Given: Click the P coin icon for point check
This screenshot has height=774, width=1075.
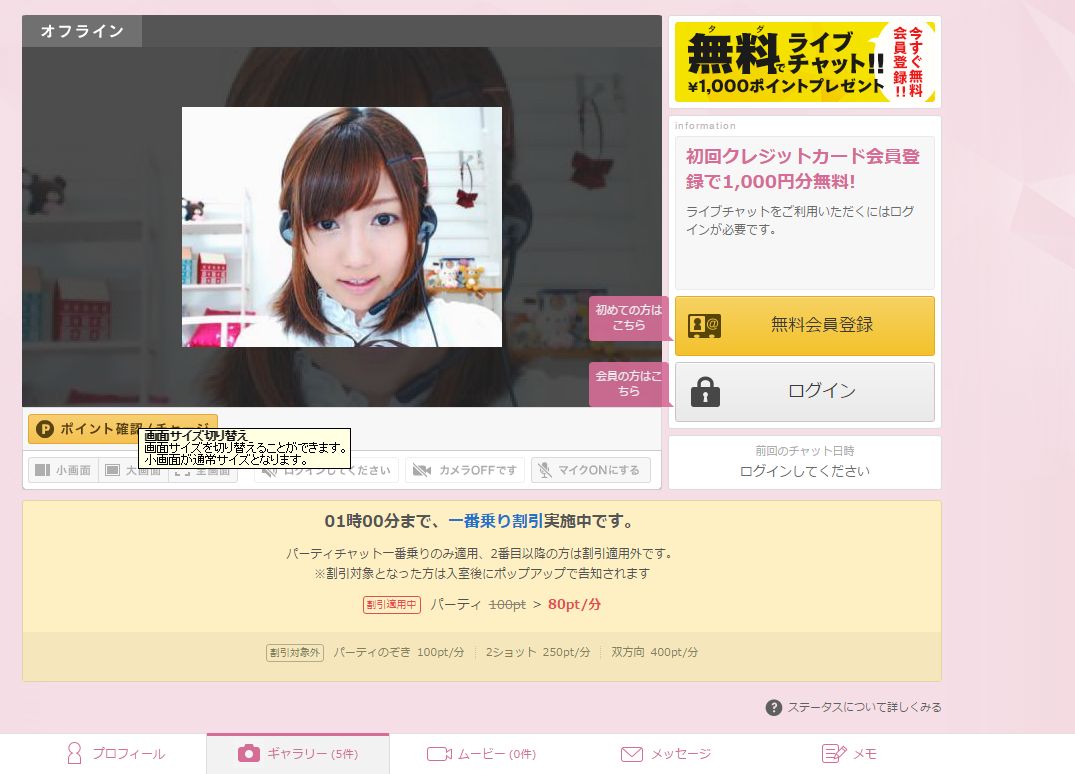Looking at the screenshot, I should (45, 429).
